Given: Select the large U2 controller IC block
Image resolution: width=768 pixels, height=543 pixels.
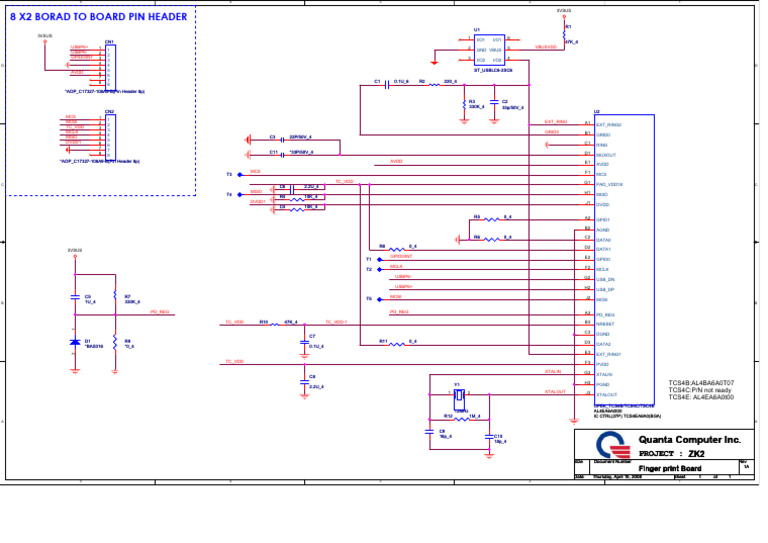Looking at the screenshot, I should click(x=624, y=260).
